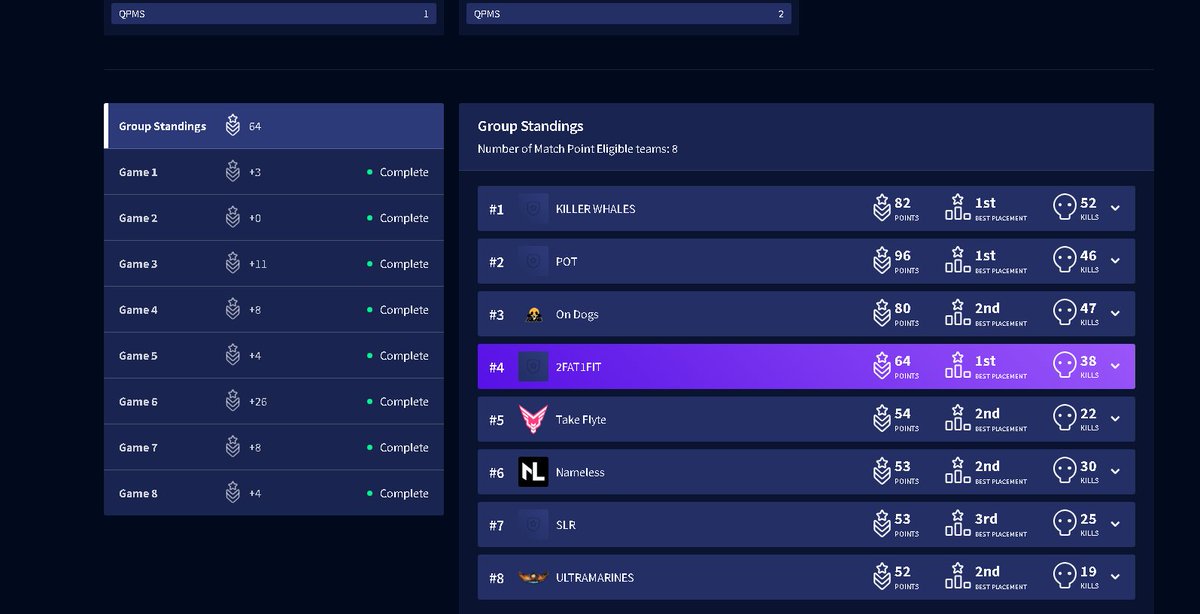Click the right QPMS entry with value 2
This screenshot has height=614, width=1200.
tap(628, 14)
